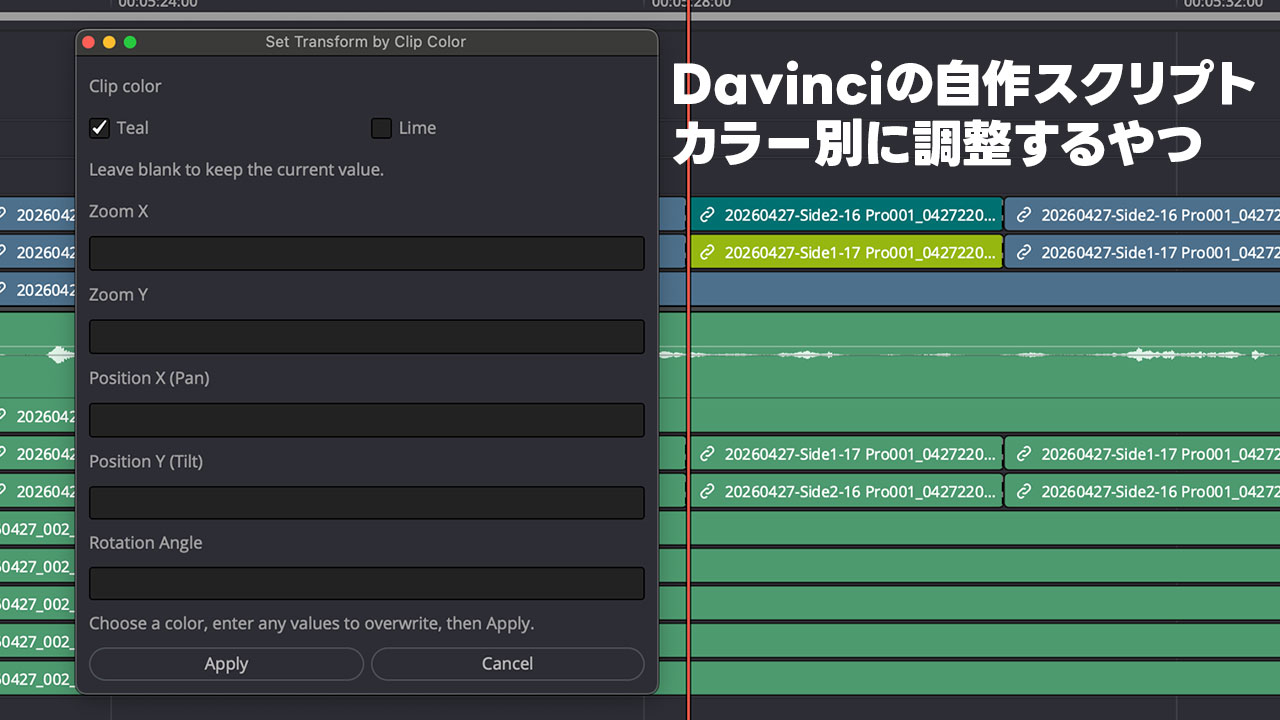The height and width of the screenshot is (720, 1280).
Task: Focus the Zoom Y input field
Action: coord(367,337)
